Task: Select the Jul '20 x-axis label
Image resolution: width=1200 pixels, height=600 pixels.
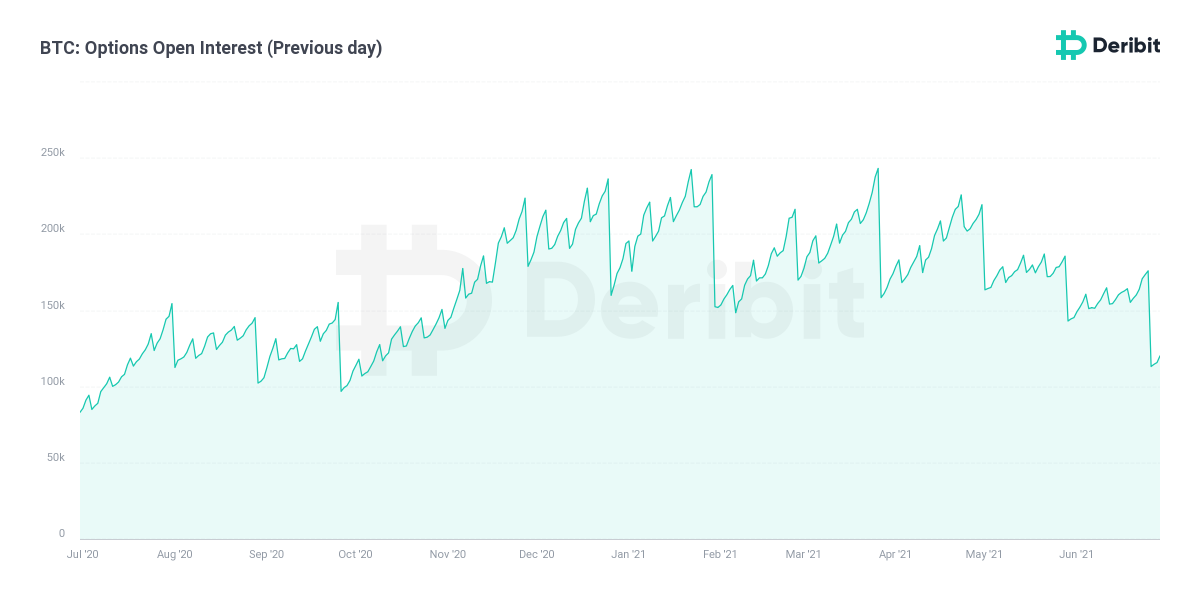Action: click(82, 554)
